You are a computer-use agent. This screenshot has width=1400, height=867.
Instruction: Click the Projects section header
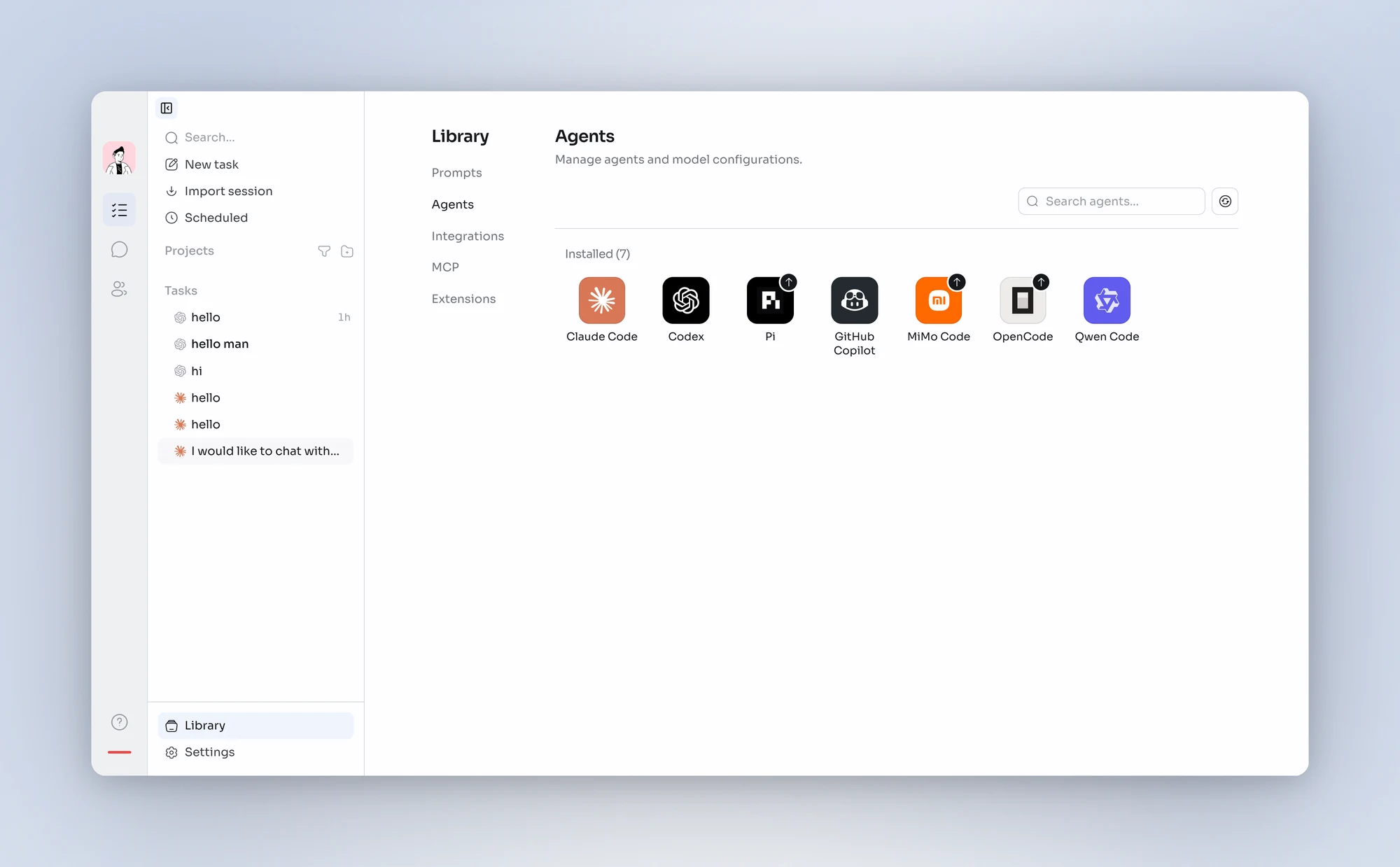[189, 251]
